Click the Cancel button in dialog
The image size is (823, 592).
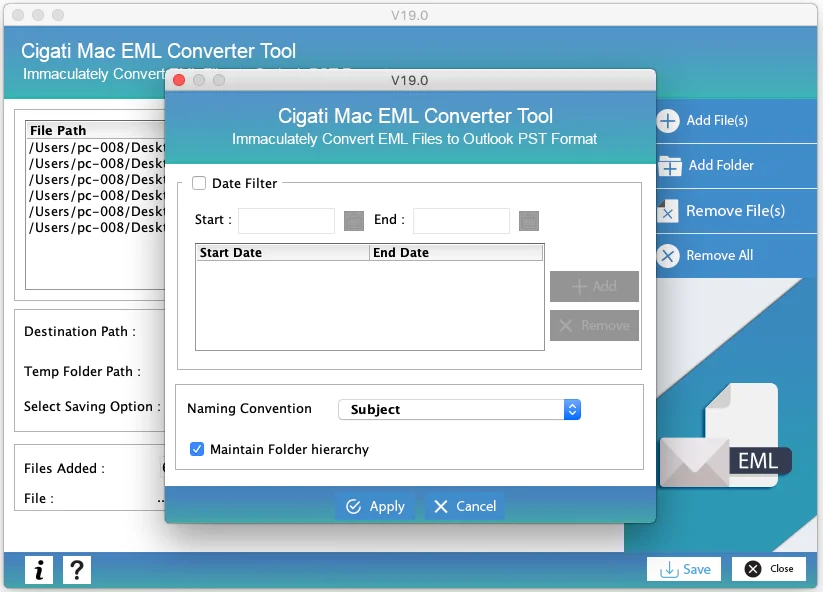pyautogui.click(x=465, y=506)
